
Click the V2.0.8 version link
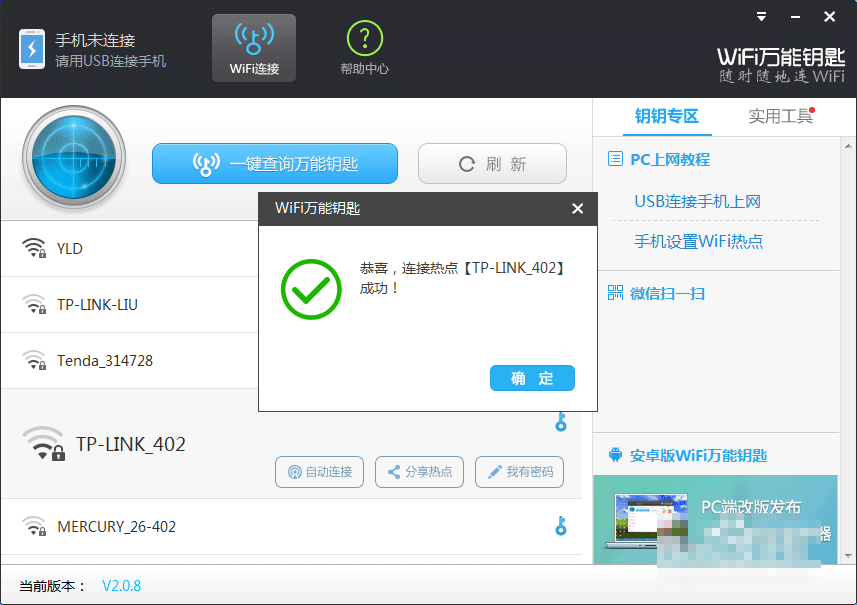[x=121, y=586]
